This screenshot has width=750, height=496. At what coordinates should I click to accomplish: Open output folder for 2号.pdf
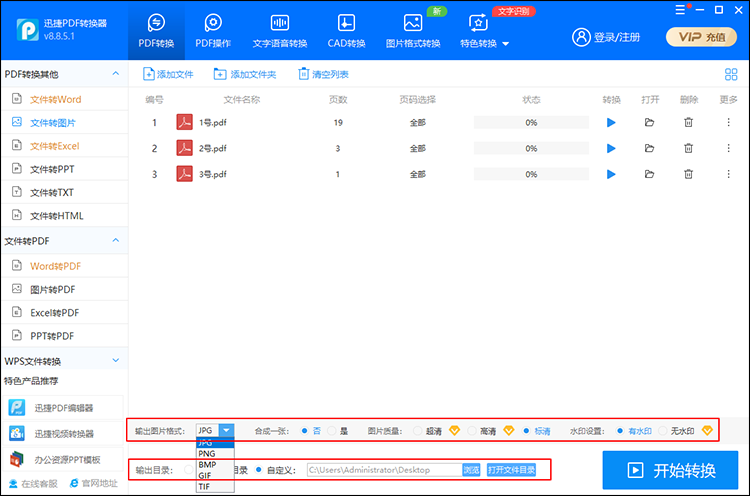(x=650, y=148)
